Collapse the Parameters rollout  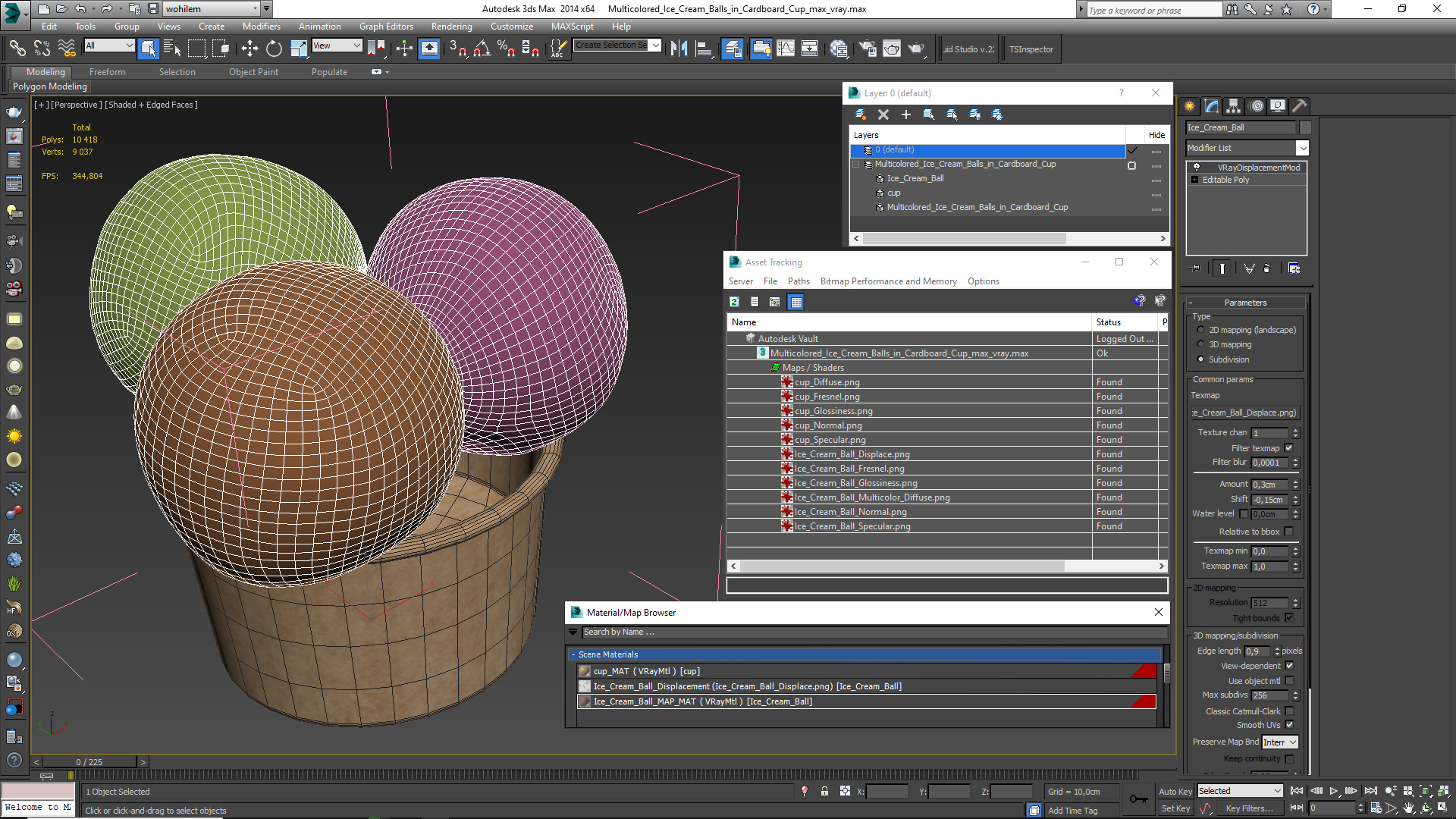click(x=1245, y=303)
